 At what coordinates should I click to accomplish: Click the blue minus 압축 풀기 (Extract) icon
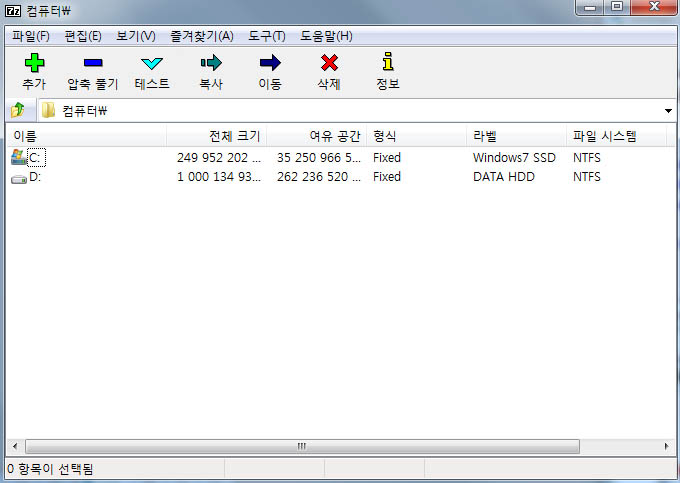pos(93,63)
